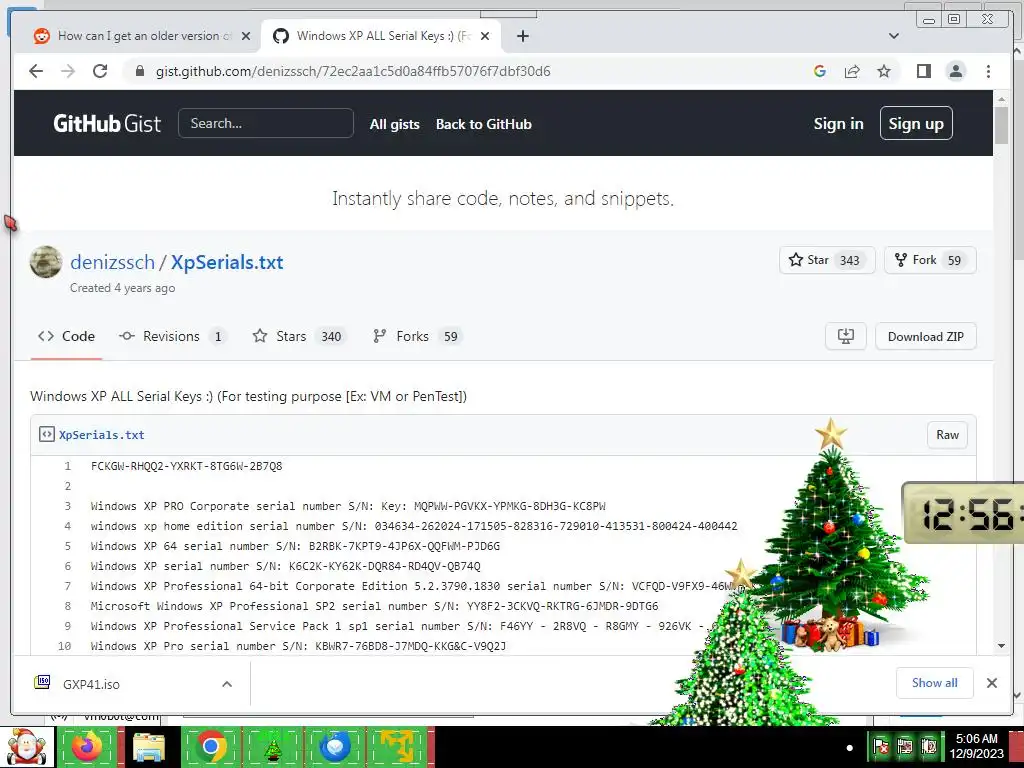Close the Reddit tab

(x=246, y=36)
